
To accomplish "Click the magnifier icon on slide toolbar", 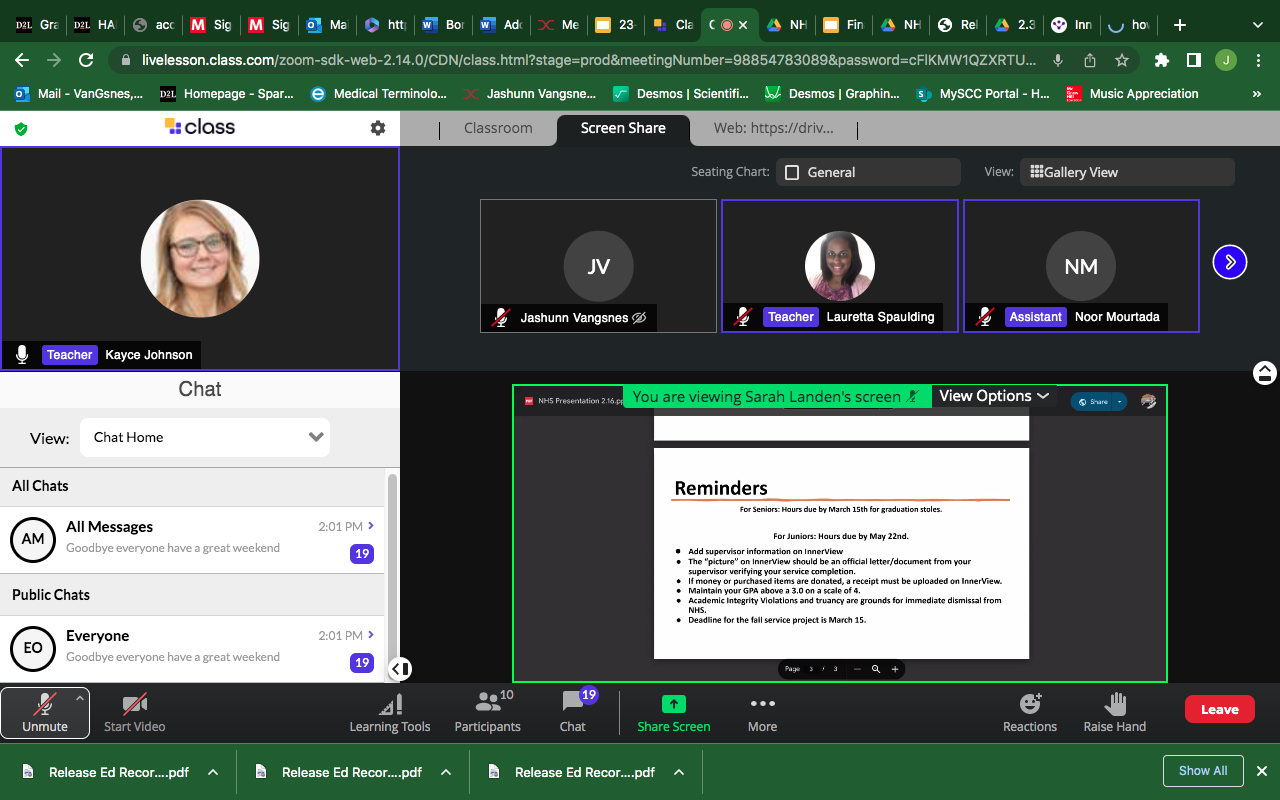I will 875,669.
